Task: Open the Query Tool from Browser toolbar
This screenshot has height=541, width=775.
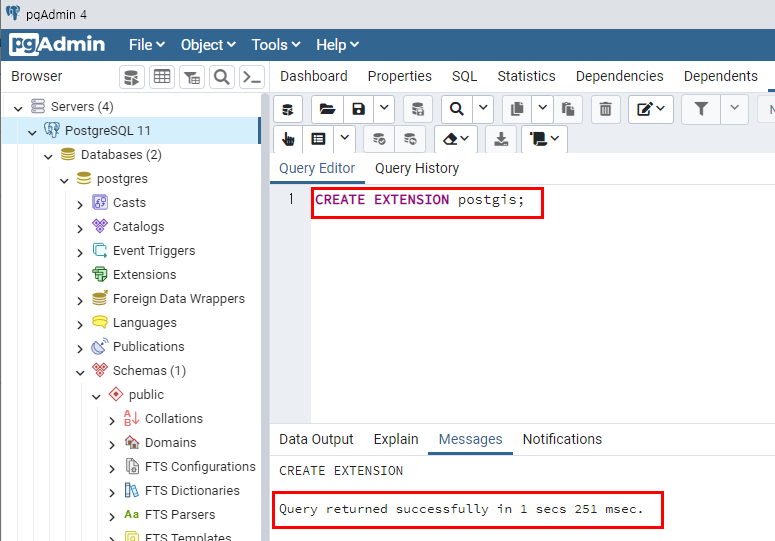Action: coord(131,77)
